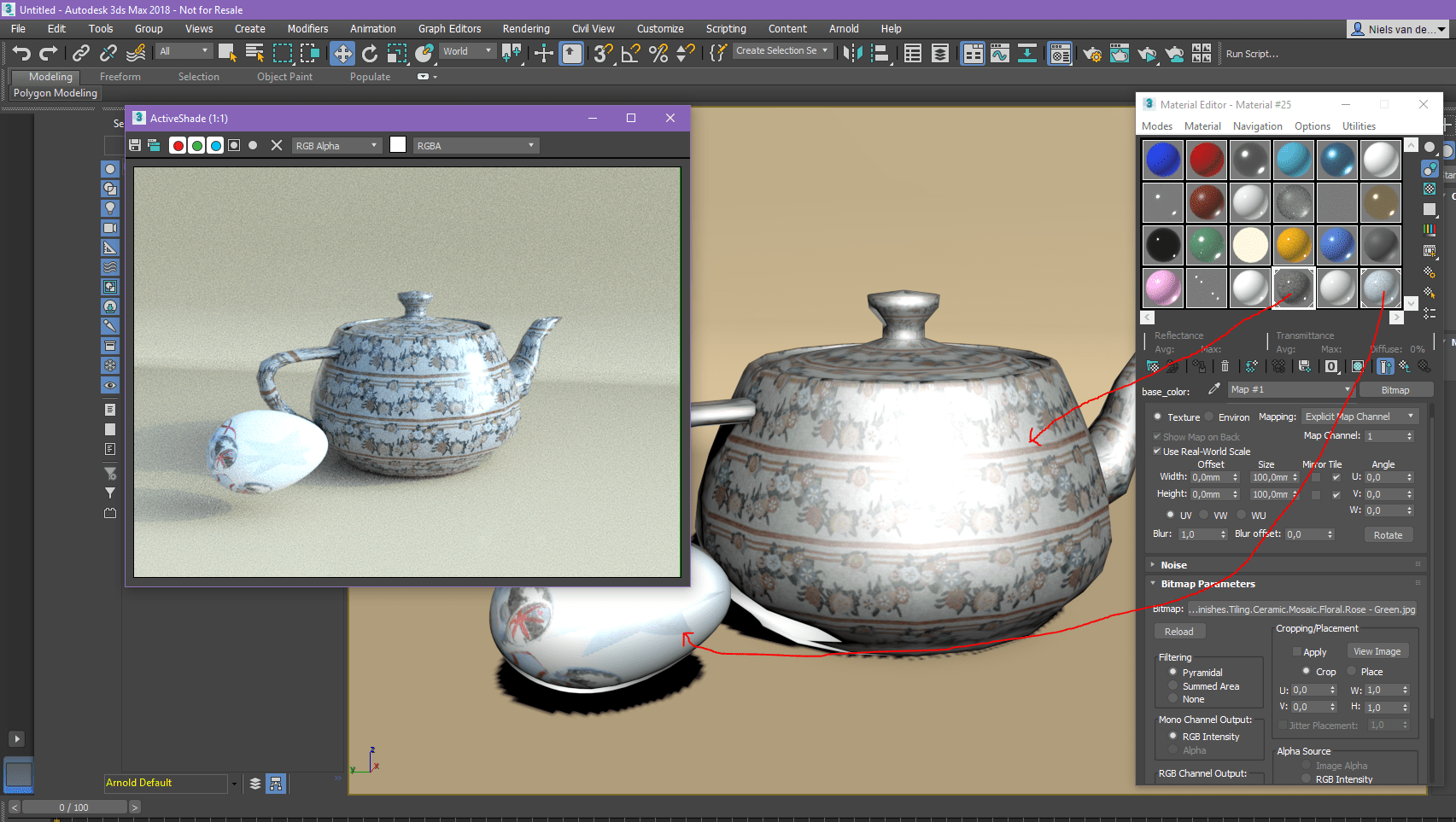Image resolution: width=1456 pixels, height=822 pixels.
Task: Expand the Noise rollout
Action: [x=1173, y=565]
